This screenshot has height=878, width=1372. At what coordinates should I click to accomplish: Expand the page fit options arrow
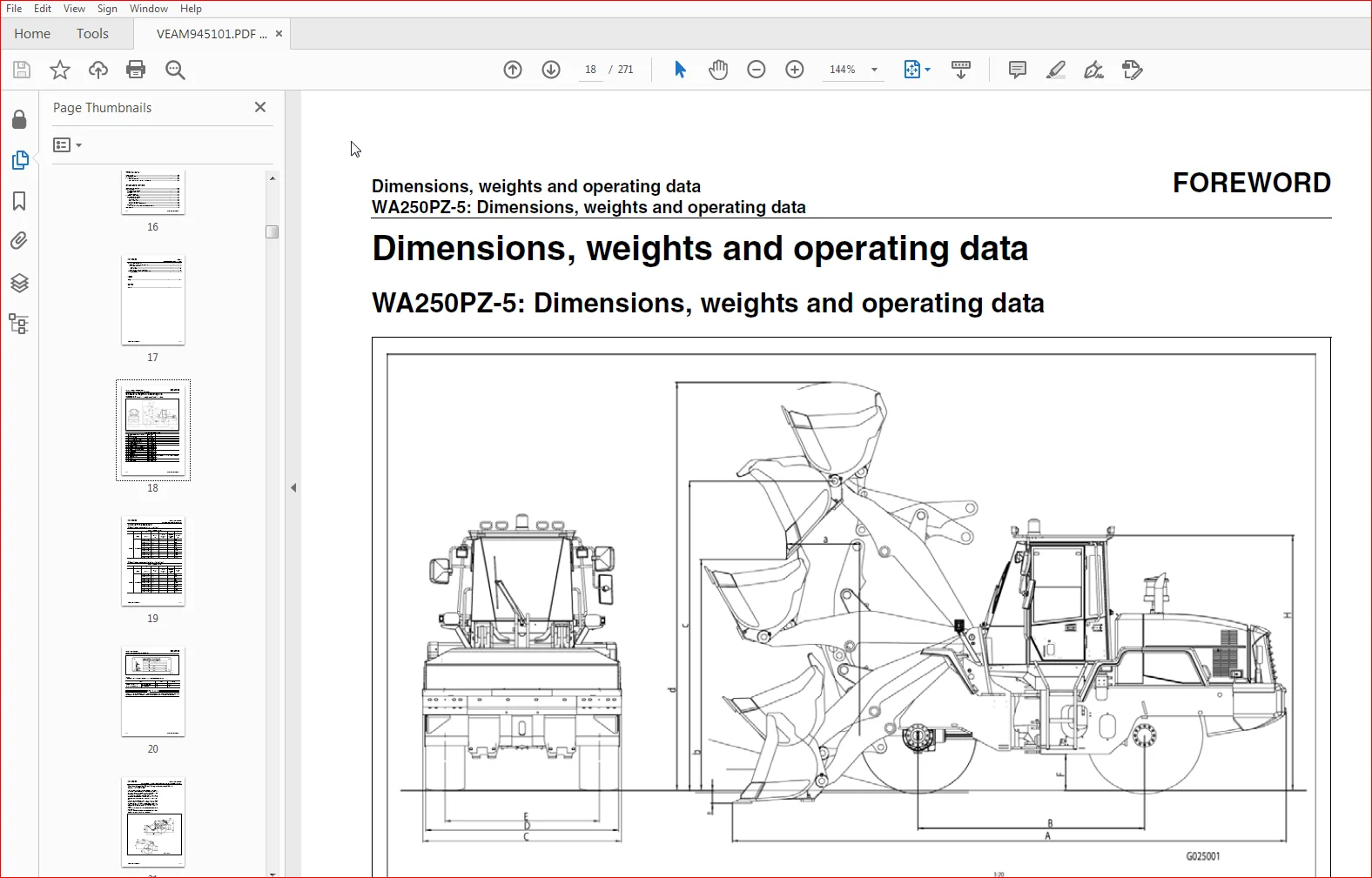pos(928,70)
